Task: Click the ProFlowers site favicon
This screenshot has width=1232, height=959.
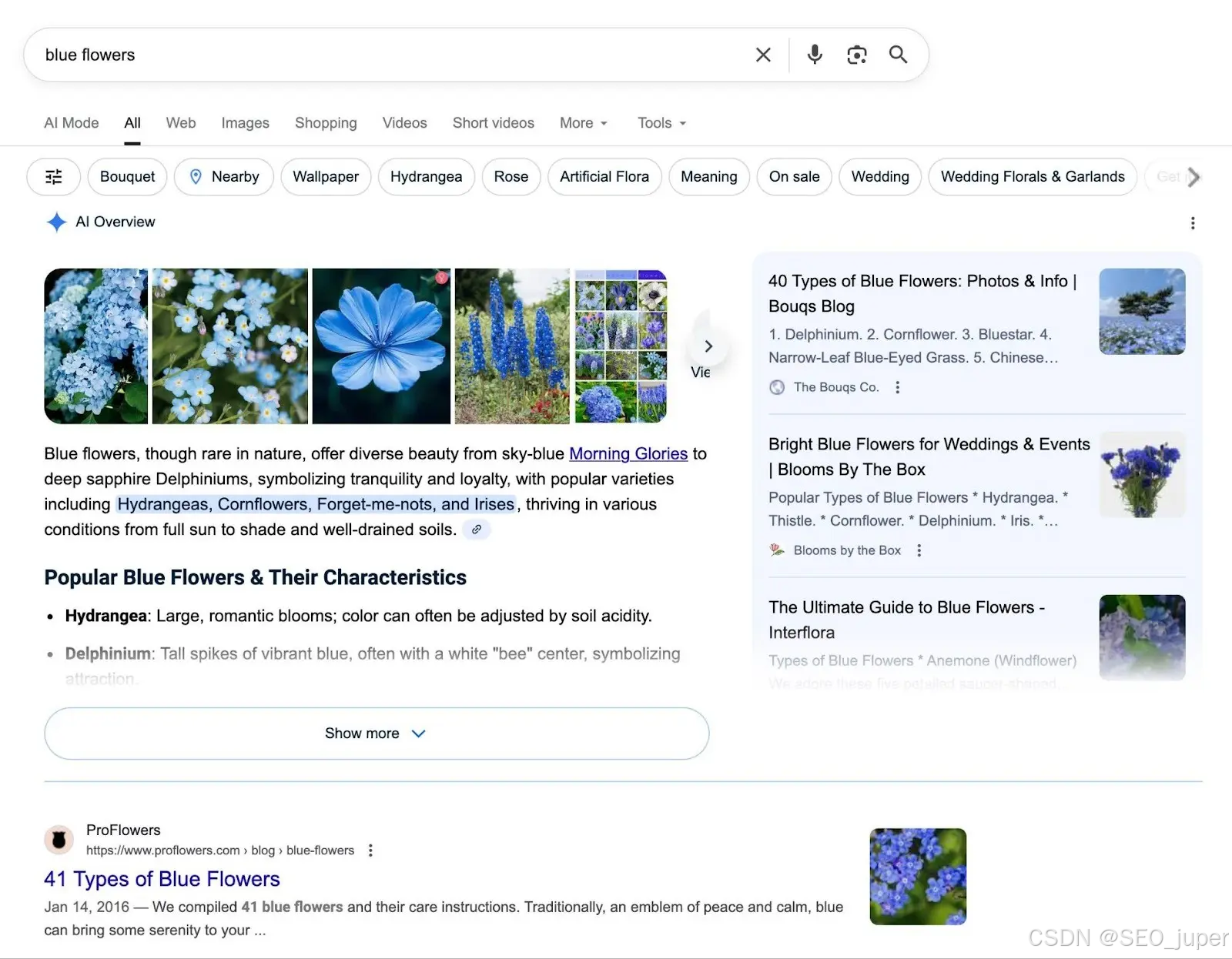Action: click(59, 840)
